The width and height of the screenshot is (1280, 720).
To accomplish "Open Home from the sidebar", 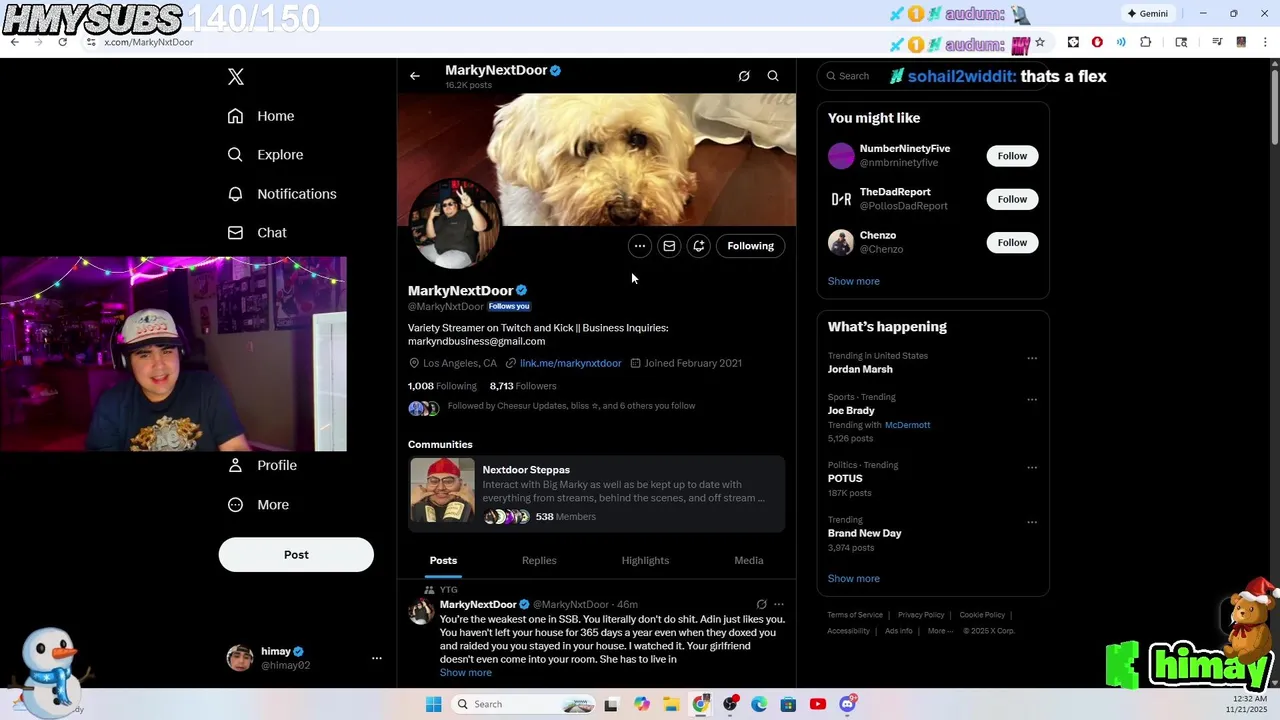I will pyautogui.click(x=261, y=116).
